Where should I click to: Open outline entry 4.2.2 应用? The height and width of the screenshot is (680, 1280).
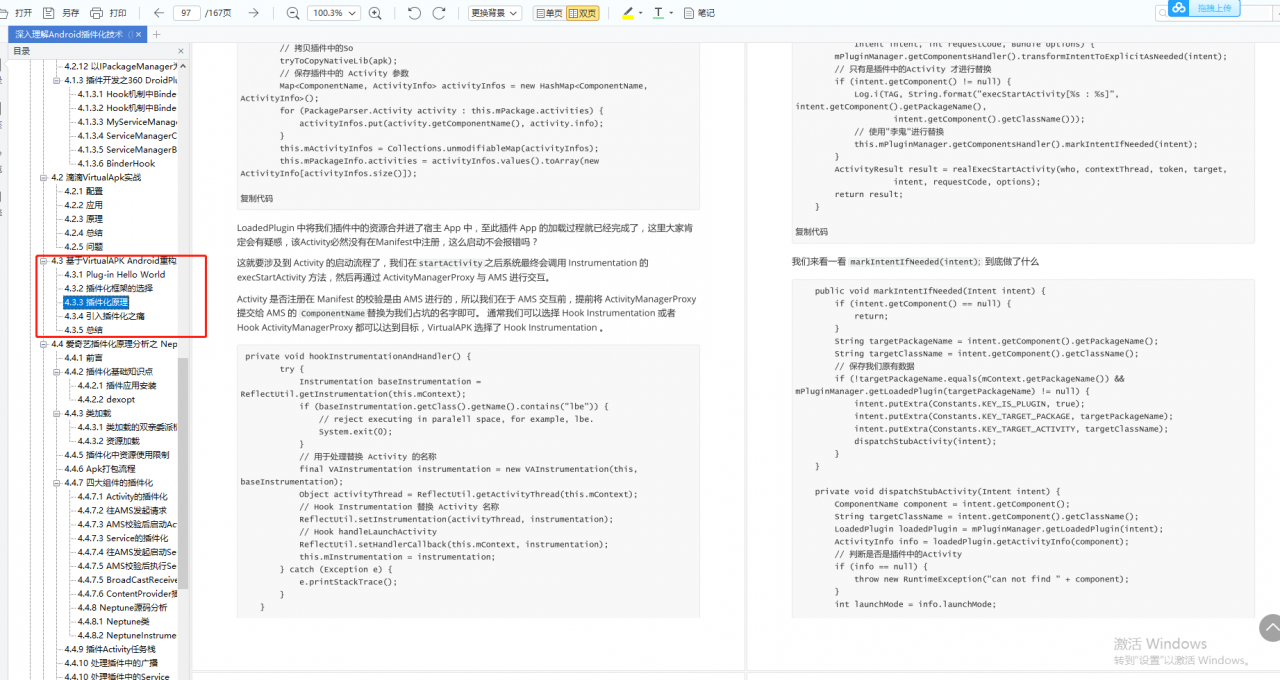point(83,205)
